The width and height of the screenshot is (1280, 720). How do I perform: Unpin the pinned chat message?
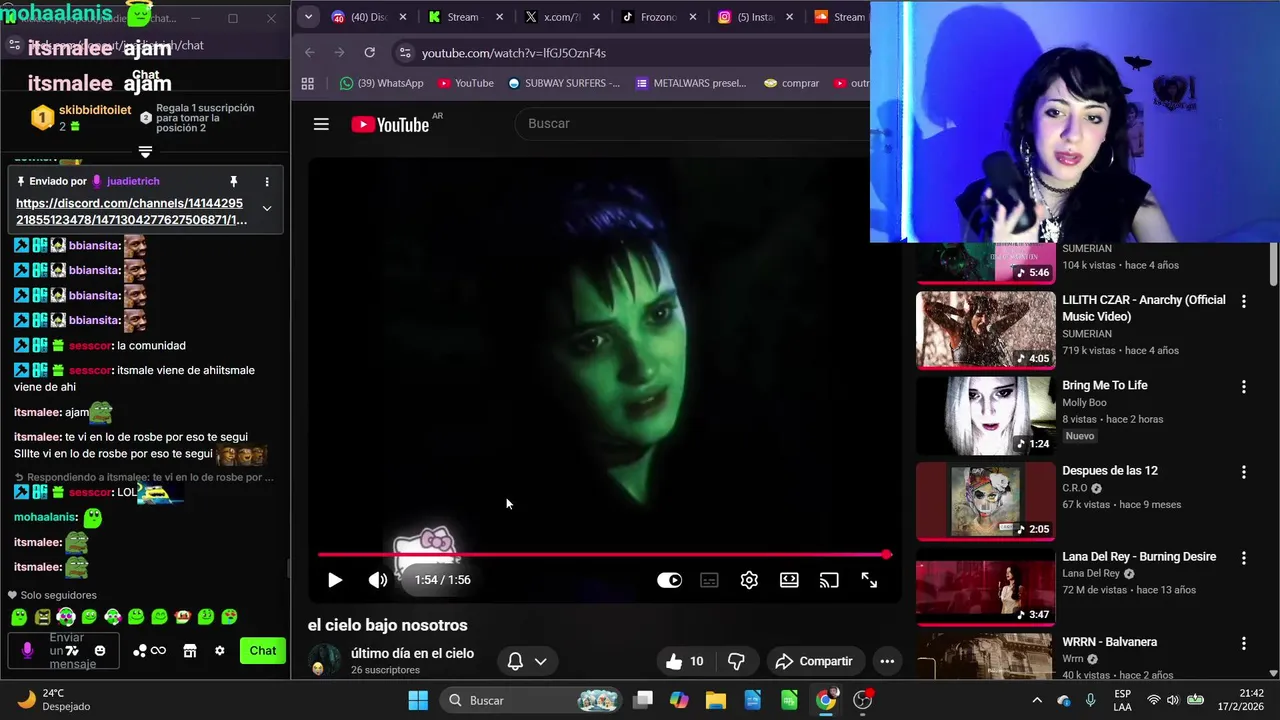[234, 181]
